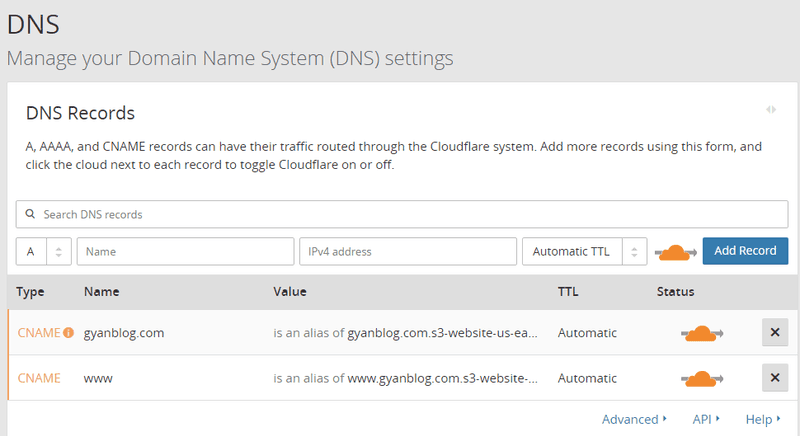Click CNAME type of www record
The height and width of the screenshot is (436, 800).
click(39, 378)
